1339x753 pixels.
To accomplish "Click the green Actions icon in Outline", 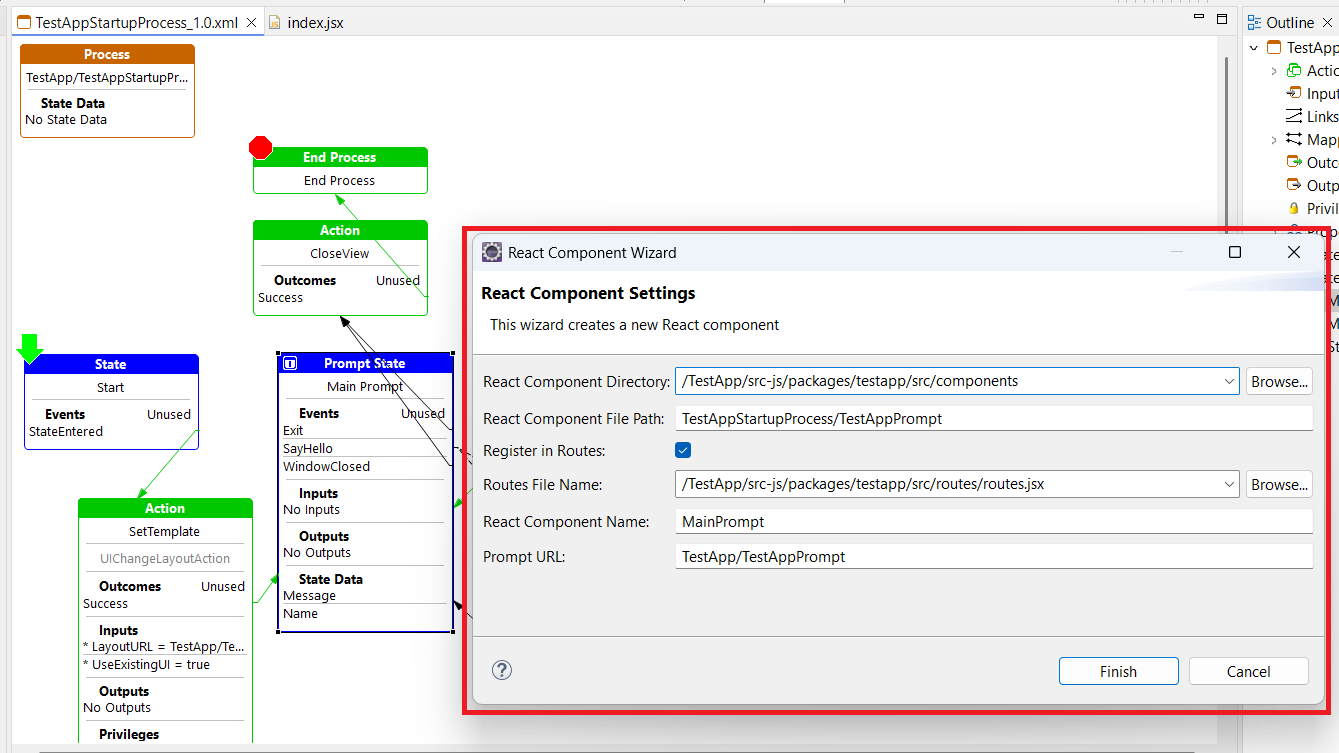I will 1294,70.
